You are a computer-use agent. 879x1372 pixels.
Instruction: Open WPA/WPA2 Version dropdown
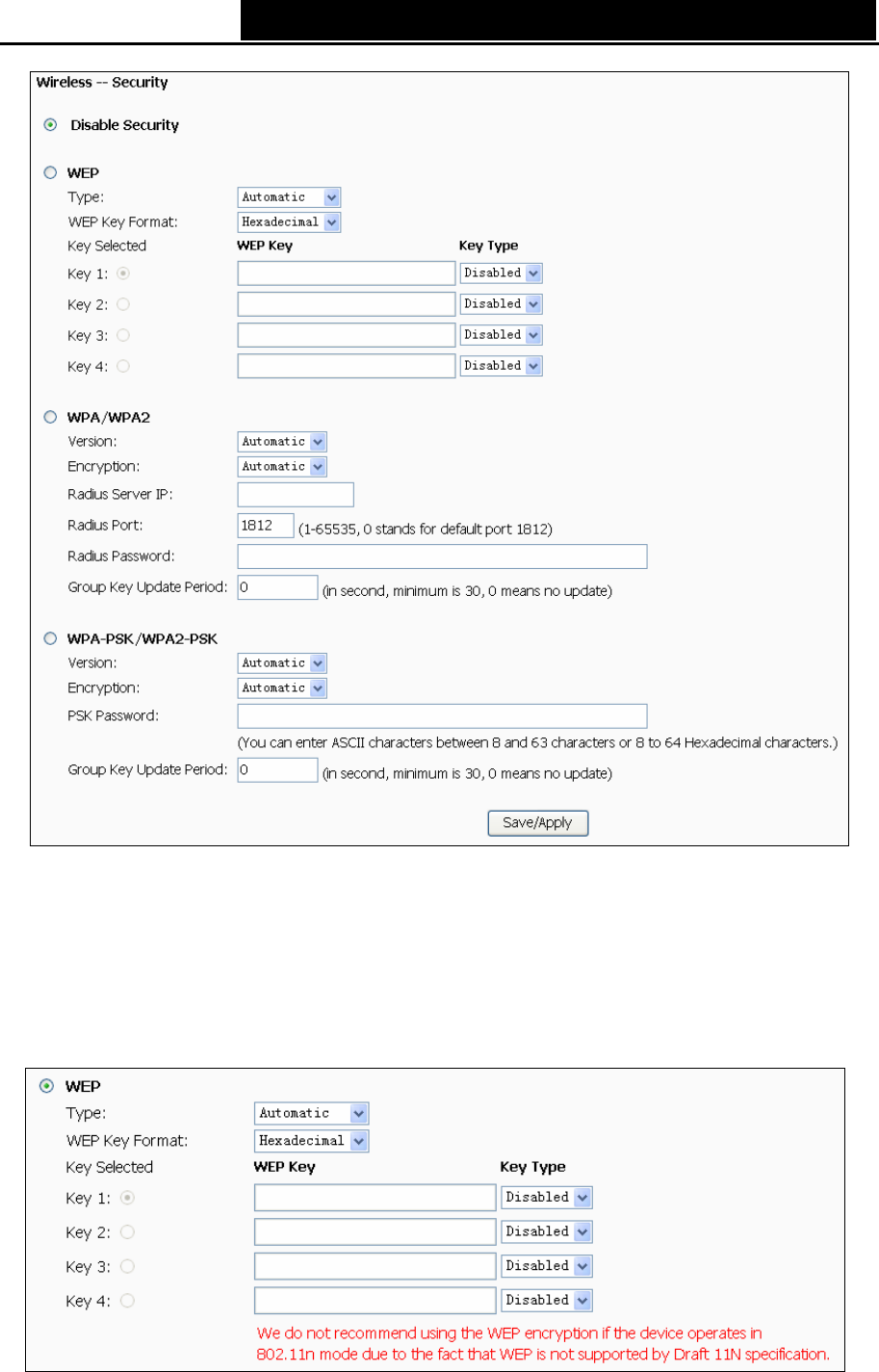[282, 442]
